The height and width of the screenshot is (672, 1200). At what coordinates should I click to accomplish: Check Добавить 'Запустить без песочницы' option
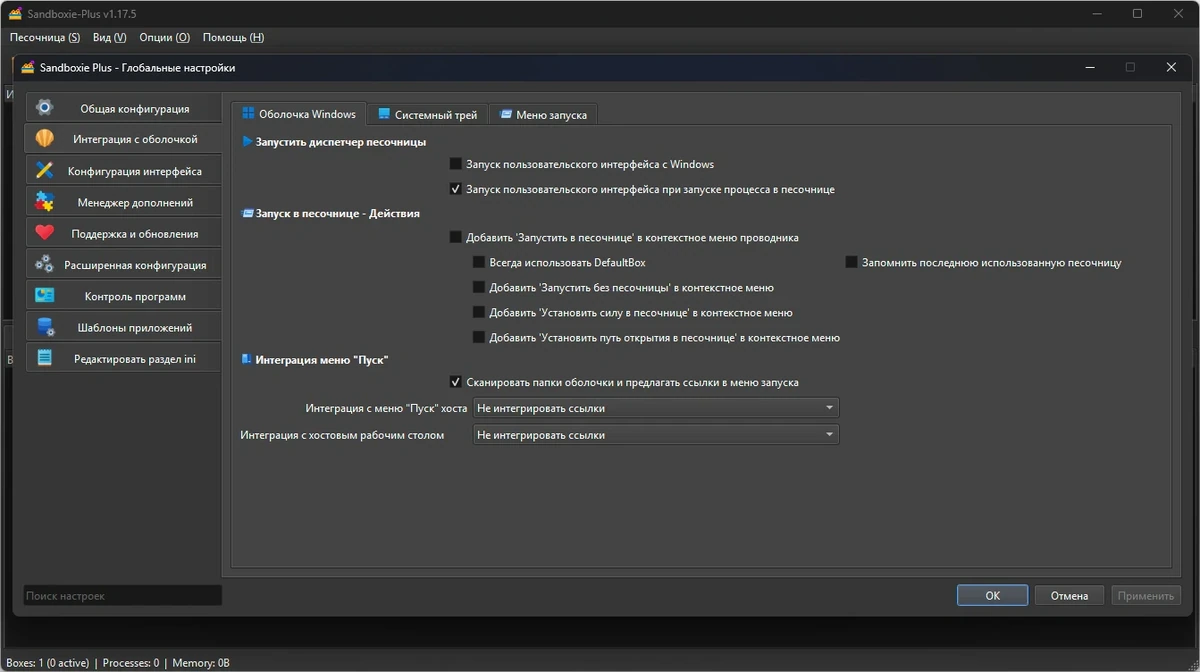tap(479, 288)
